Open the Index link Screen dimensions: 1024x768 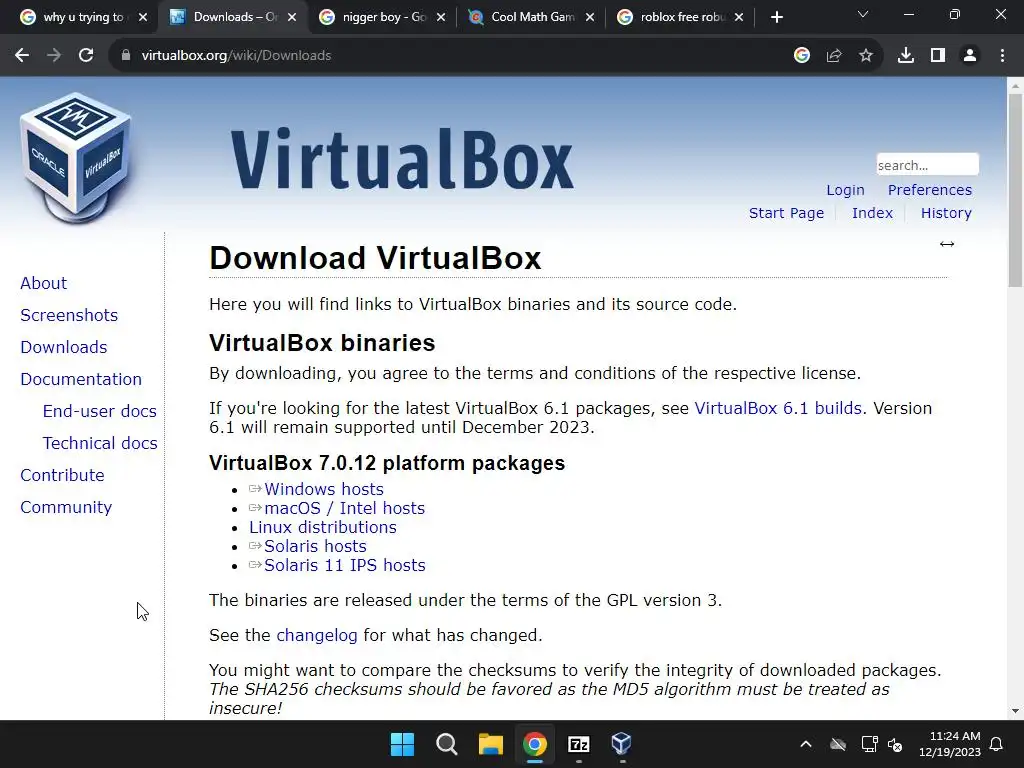[872, 213]
